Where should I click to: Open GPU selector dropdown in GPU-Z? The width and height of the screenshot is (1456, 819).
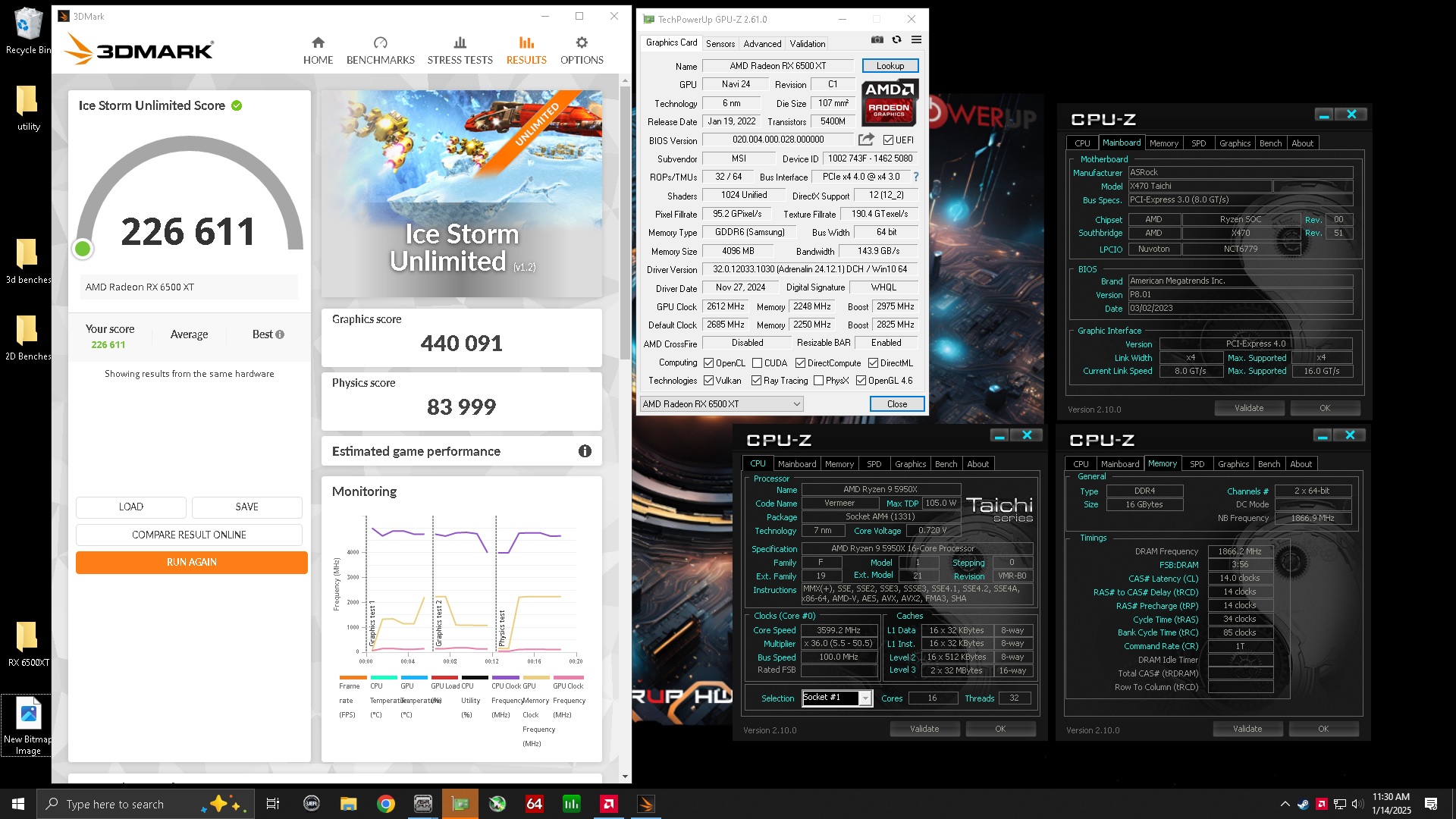tap(721, 404)
